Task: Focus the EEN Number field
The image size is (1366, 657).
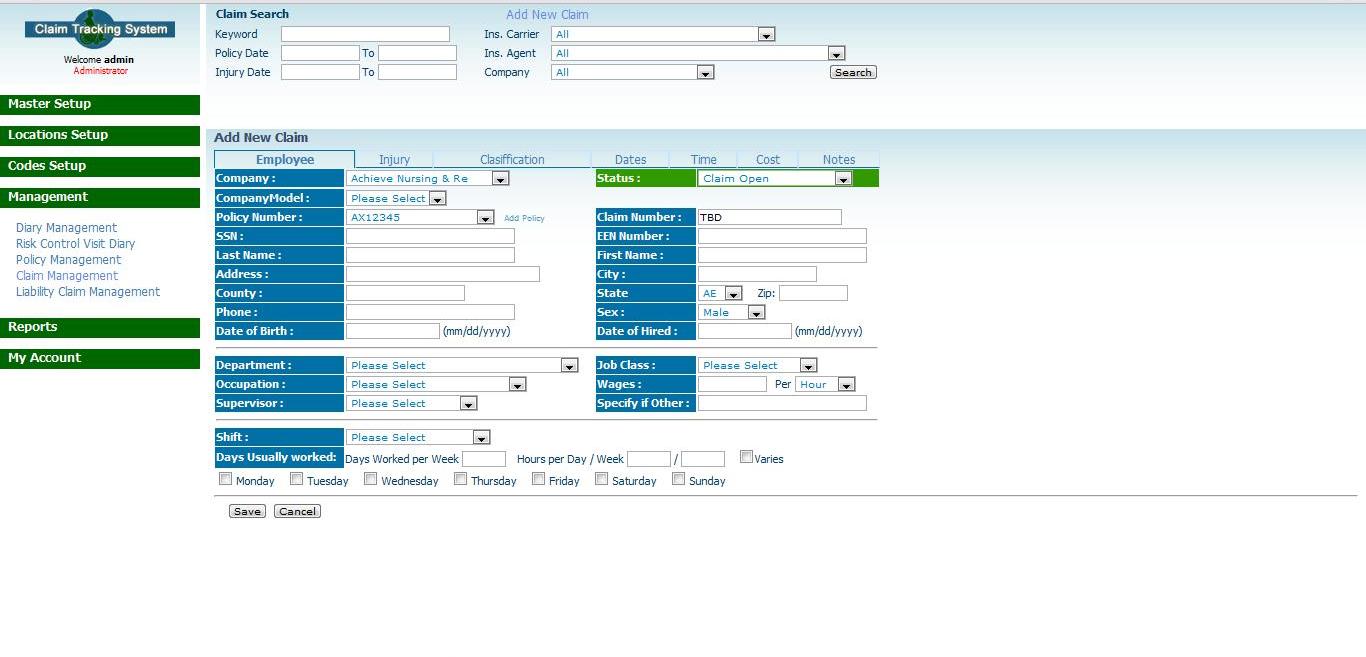Action: [782, 236]
